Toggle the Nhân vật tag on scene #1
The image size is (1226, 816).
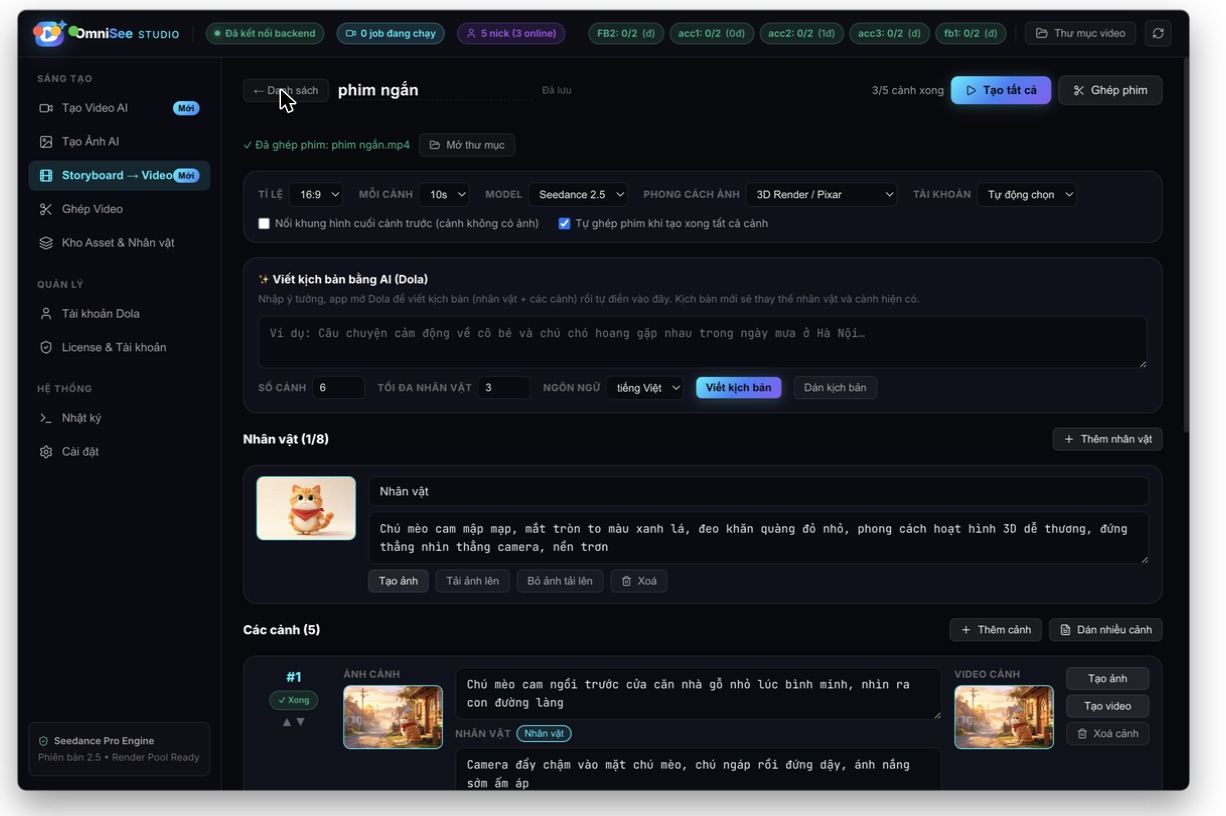point(544,734)
